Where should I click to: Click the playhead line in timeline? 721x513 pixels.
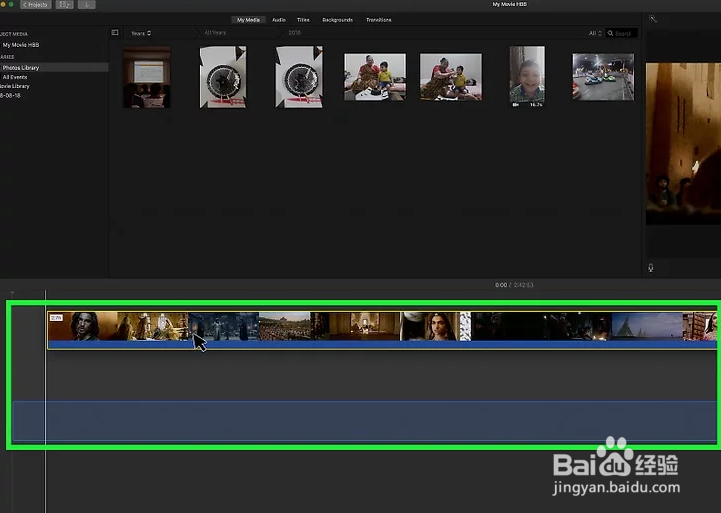click(x=45, y=400)
